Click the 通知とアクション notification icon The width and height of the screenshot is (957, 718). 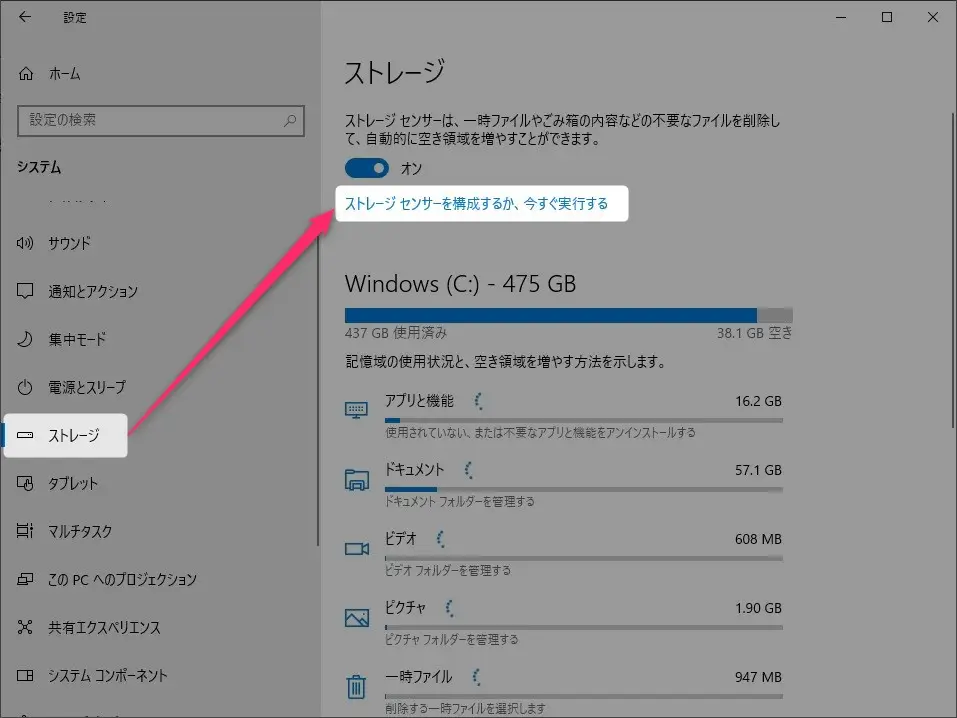[x=25, y=291]
